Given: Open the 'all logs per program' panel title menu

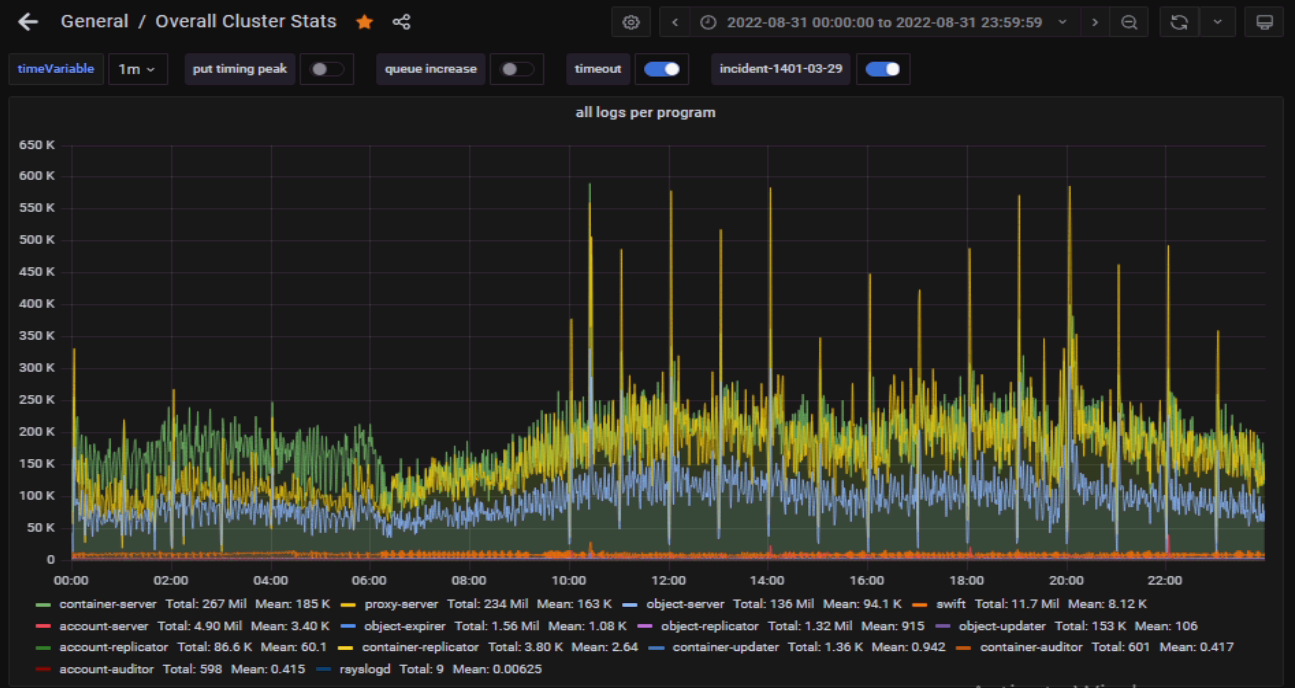Looking at the screenshot, I should (645, 112).
